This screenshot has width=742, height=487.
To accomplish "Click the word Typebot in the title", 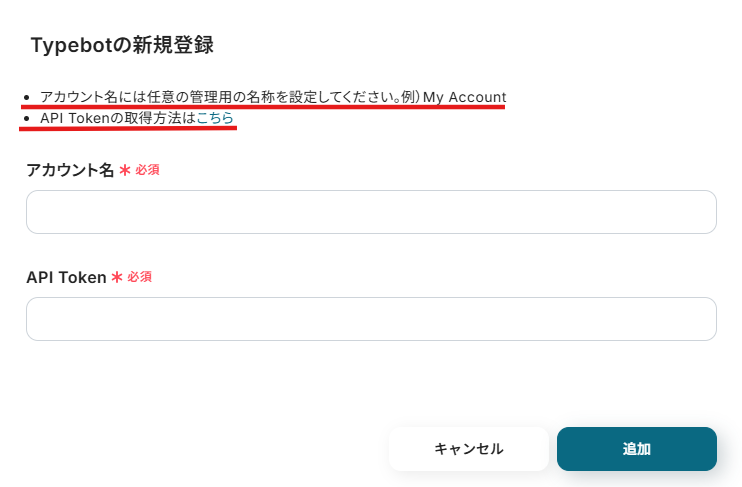I will [68, 45].
